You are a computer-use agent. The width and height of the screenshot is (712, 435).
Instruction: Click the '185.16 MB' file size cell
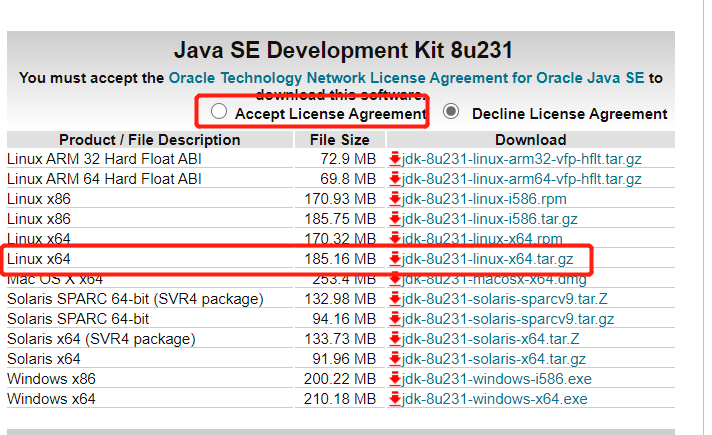[x=340, y=259]
